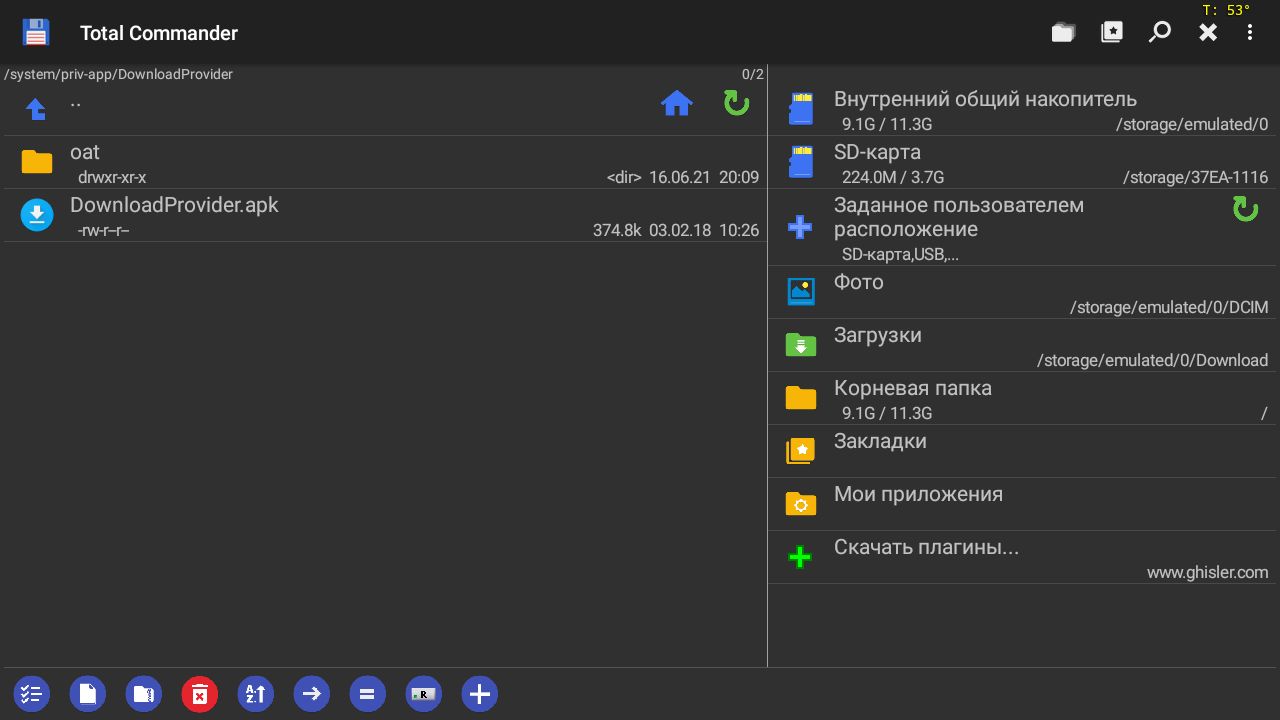
Task: Click the Корневая папка folder icon
Action: (x=801, y=398)
